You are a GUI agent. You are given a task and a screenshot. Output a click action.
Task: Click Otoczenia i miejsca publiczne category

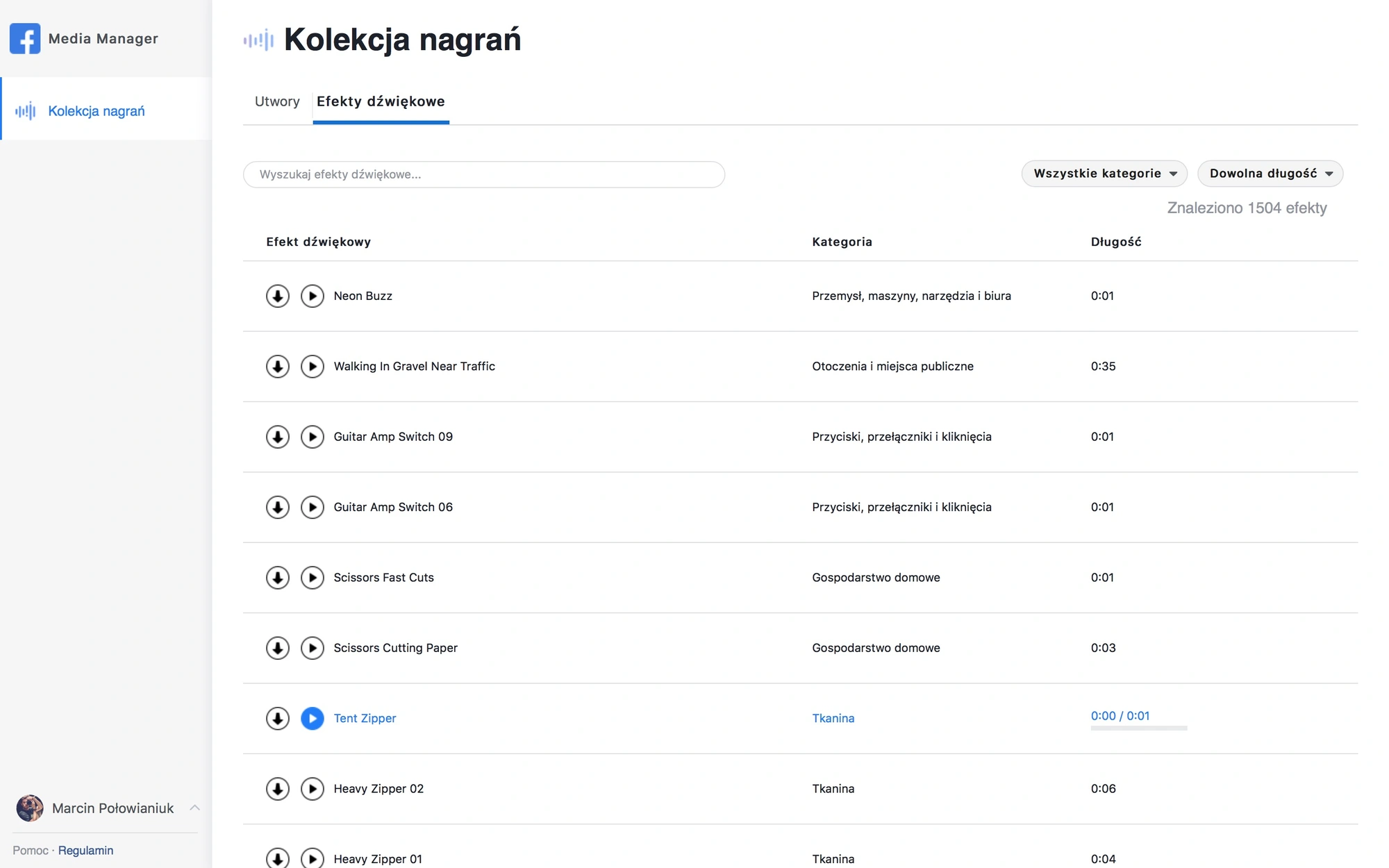[x=892, y=366]
